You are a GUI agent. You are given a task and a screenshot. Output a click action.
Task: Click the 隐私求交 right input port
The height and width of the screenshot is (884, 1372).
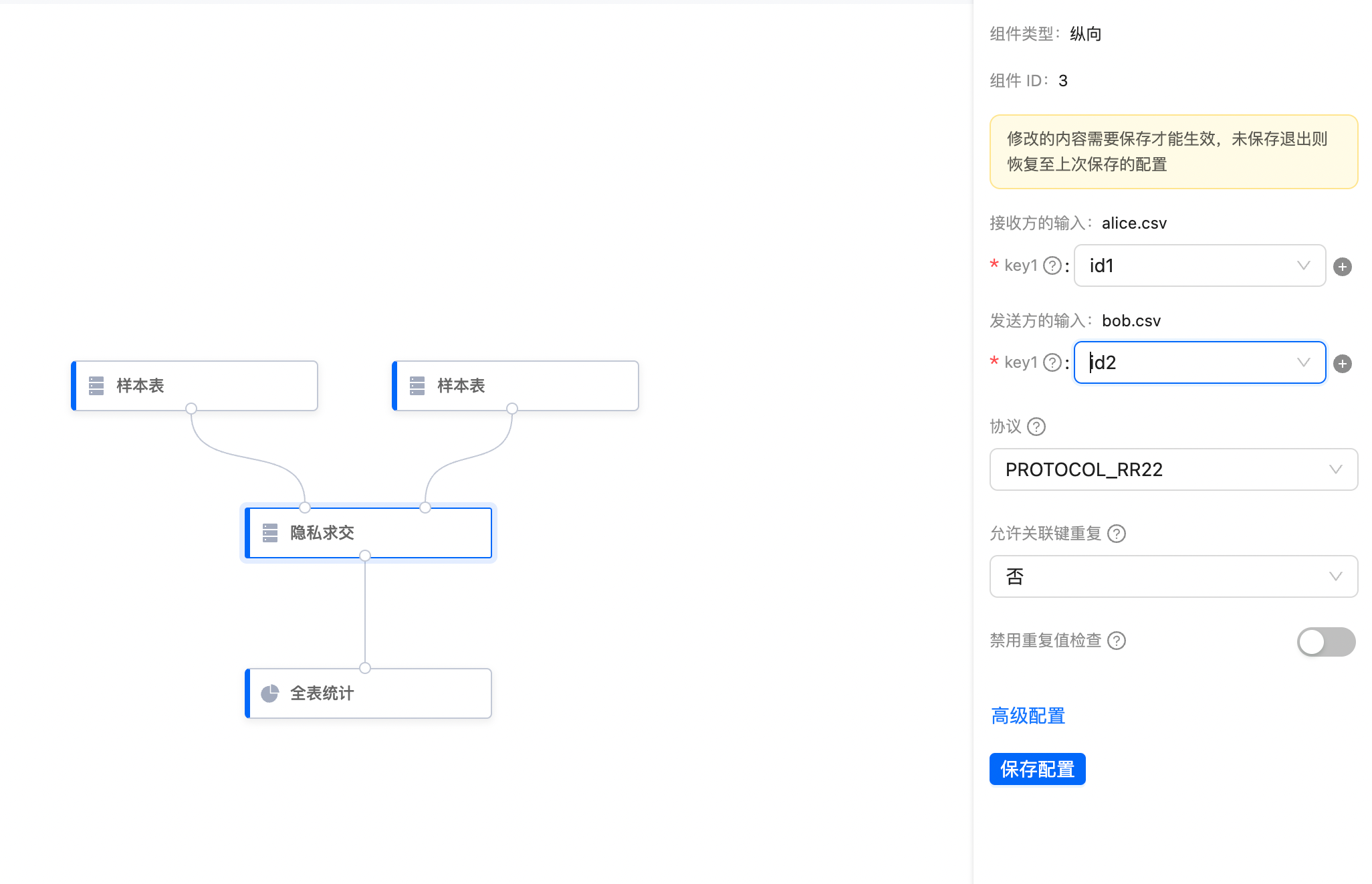tap(425, 508)
